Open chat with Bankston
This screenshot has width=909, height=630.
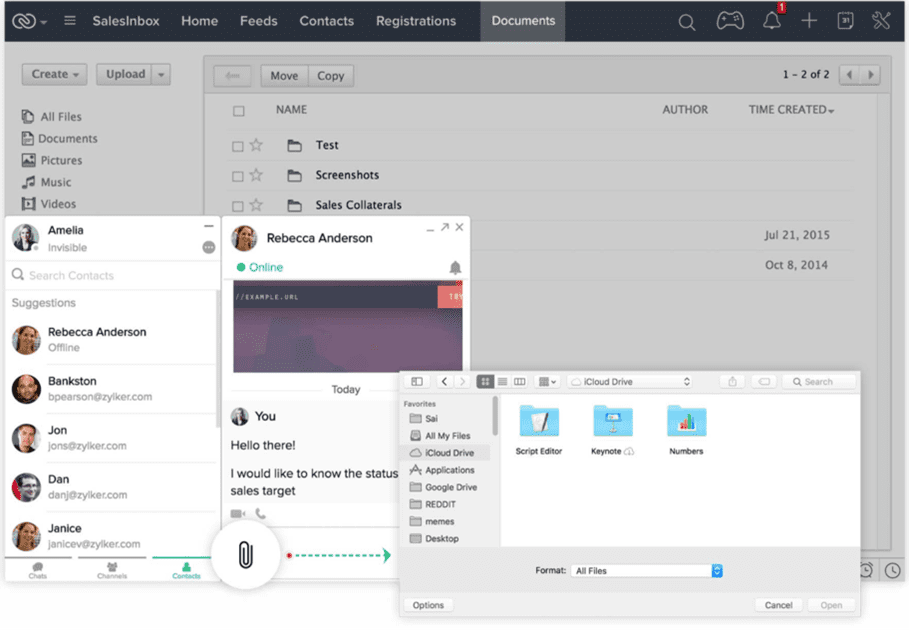pyautogui.click(x=113, y=388)
